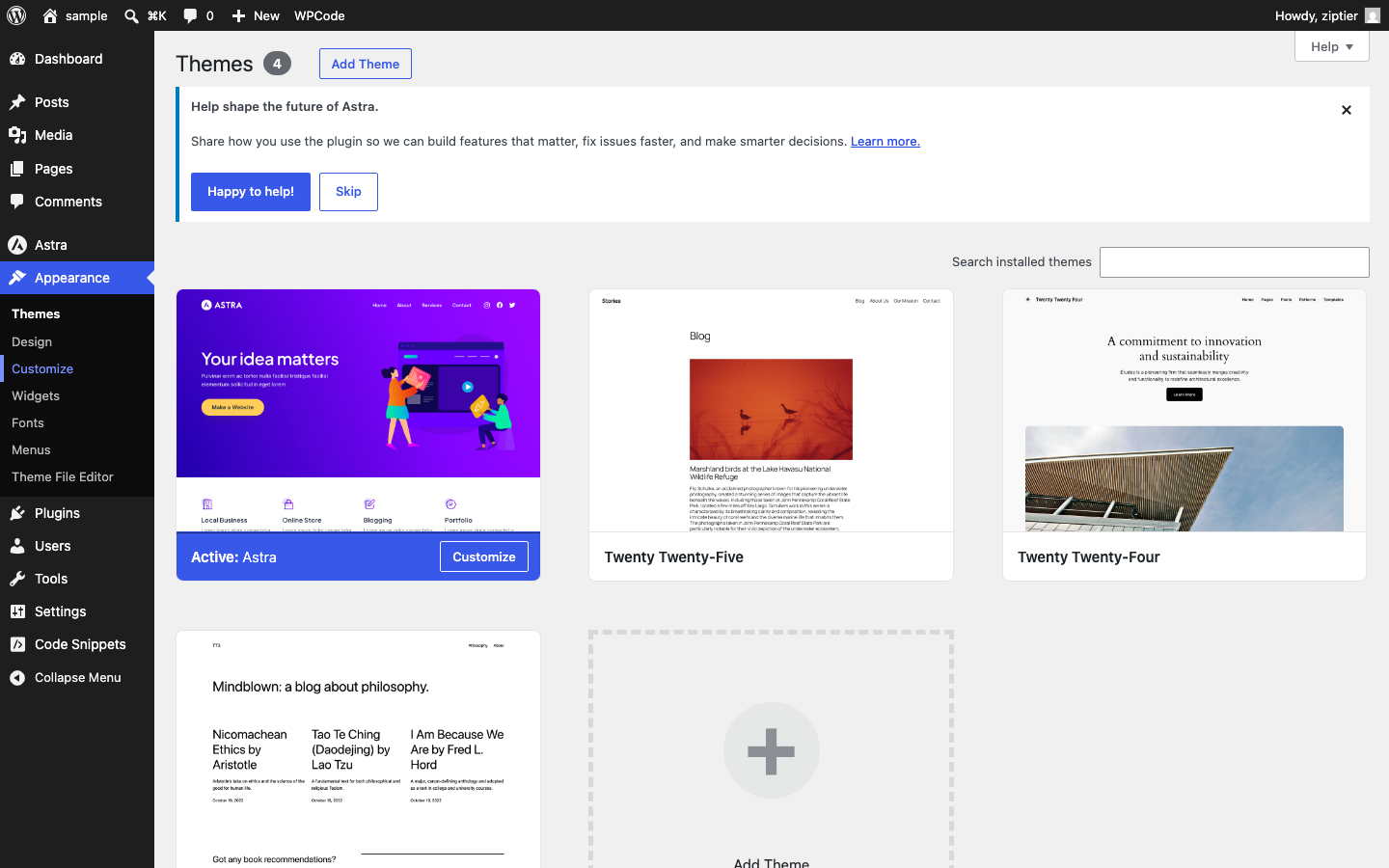Click the sample site name in admin bar
The height and width of the screenshot is (868, 1389).
pyautogui.click(x=87, y=15)
